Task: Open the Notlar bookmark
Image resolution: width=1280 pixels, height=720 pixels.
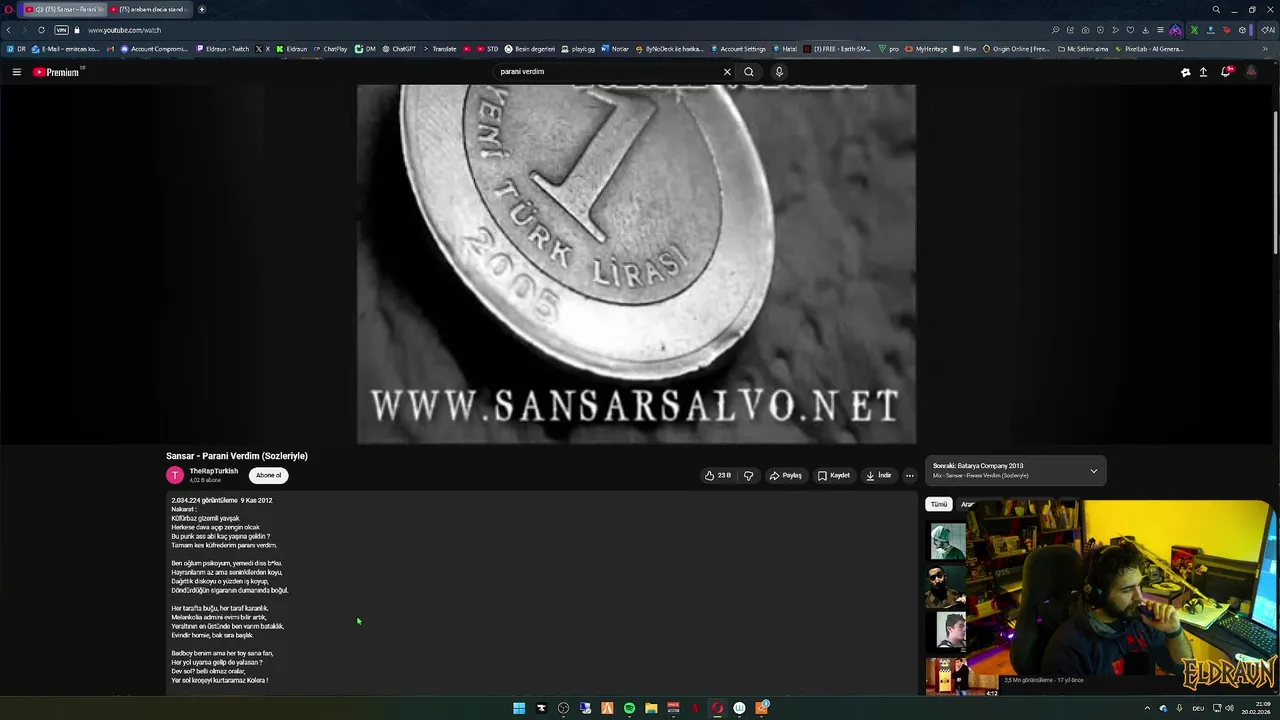Action: coord(615,48)
